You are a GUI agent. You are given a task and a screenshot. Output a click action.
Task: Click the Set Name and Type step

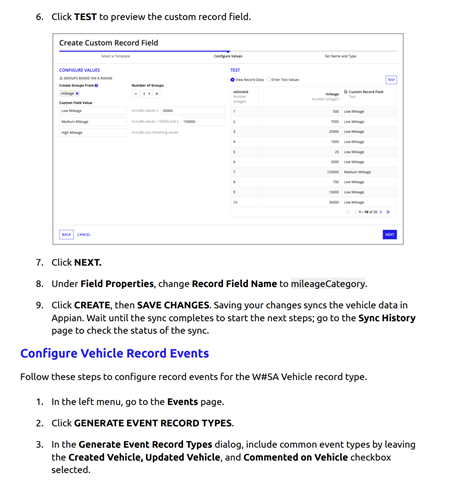340,56
